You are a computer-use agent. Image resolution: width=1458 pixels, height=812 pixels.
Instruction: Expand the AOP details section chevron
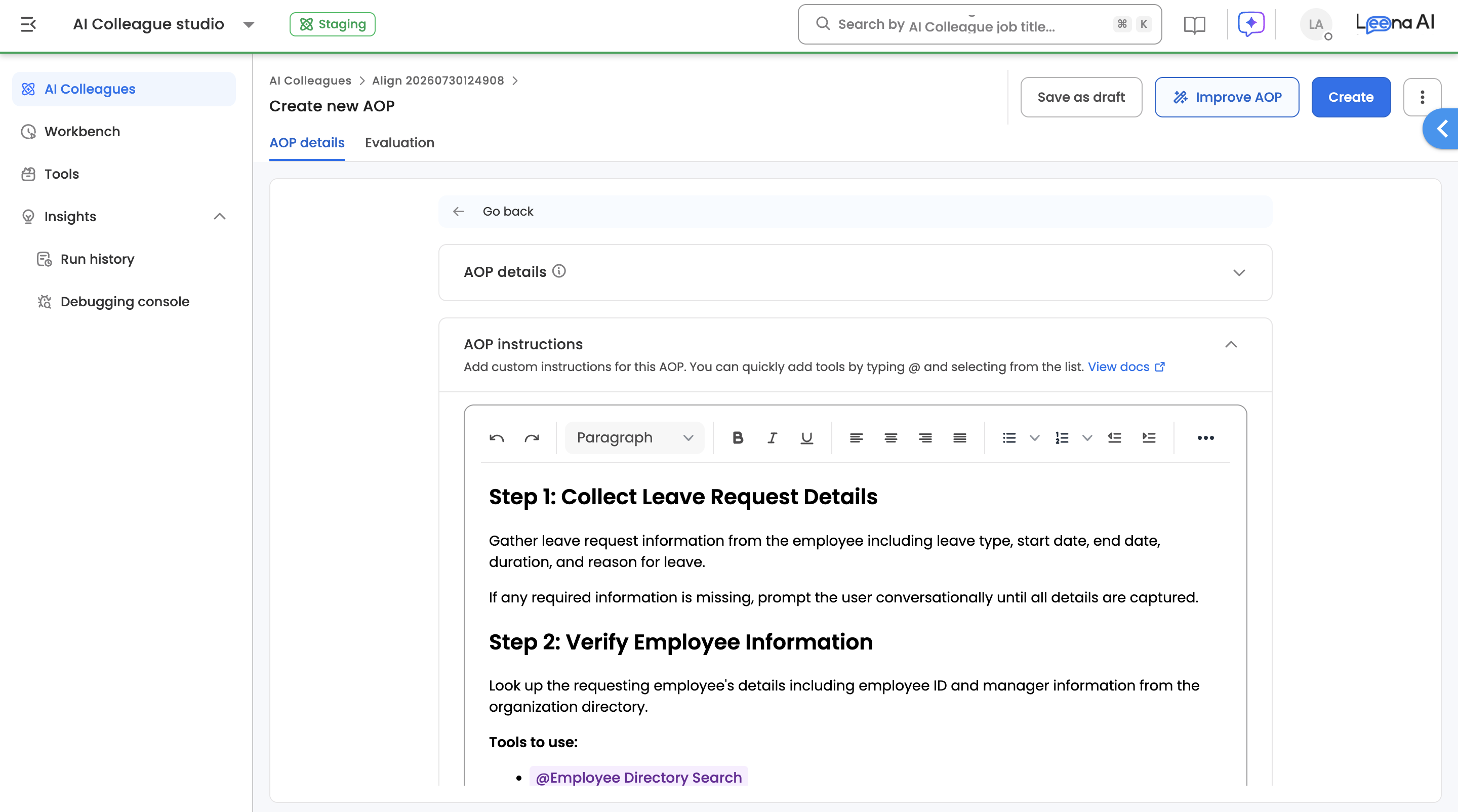[1239, 273]
